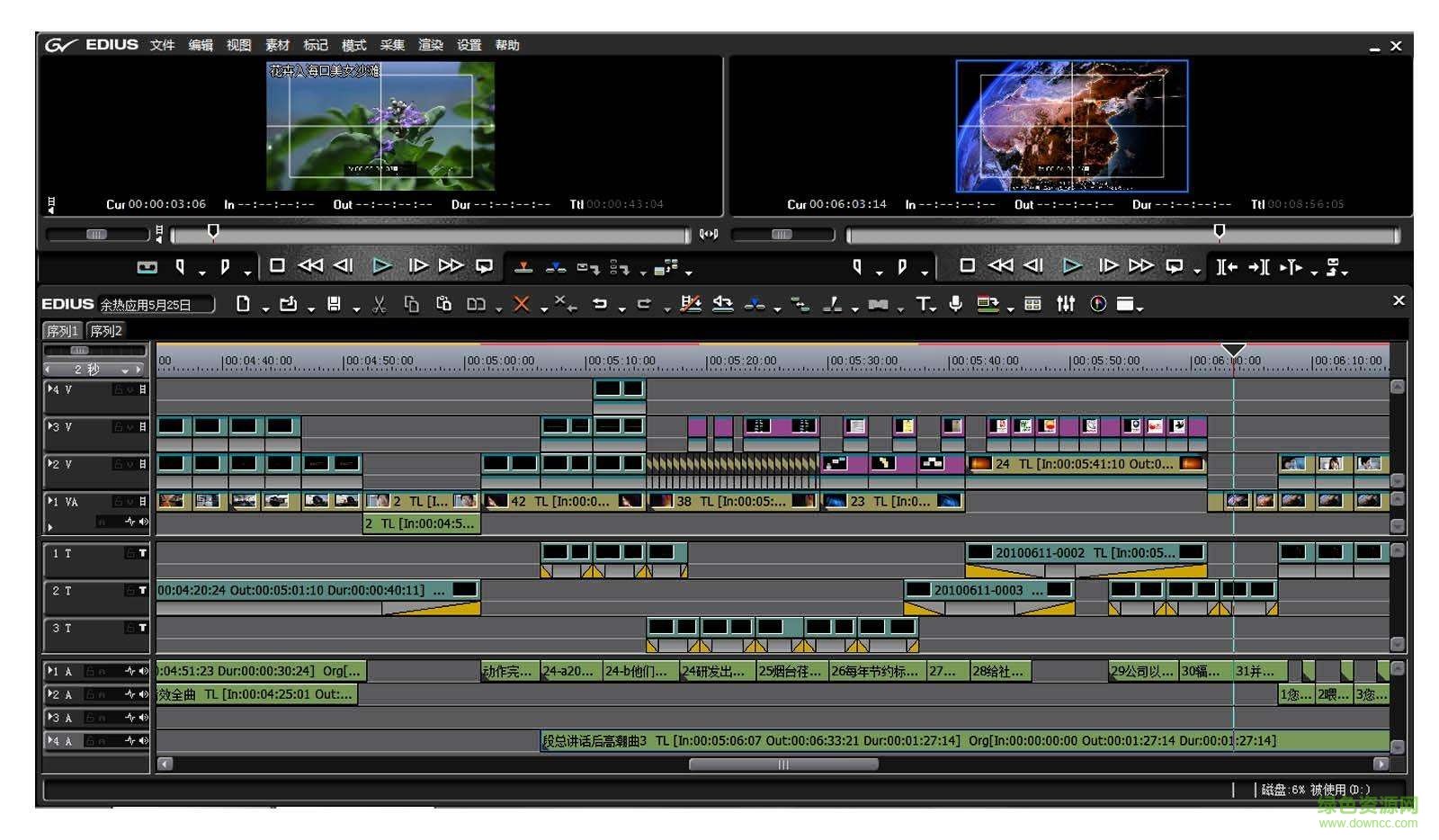Toggle video visibility on the 3V track
This screenshot has width=1439, height=840.
tap(130, 426)
